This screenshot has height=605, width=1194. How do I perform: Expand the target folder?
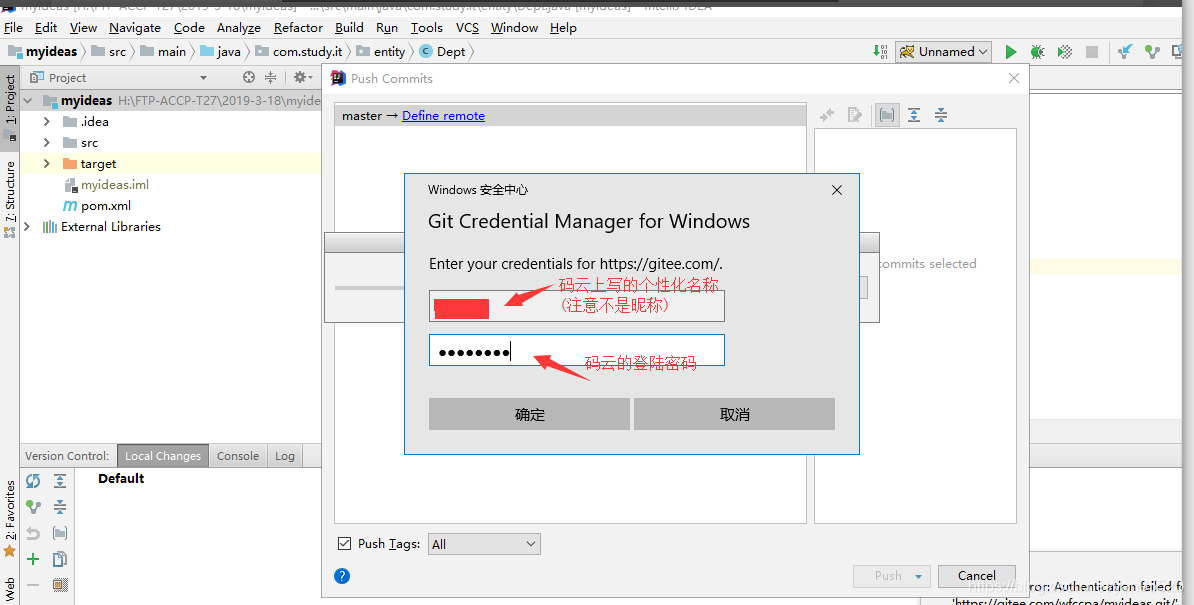46,164
